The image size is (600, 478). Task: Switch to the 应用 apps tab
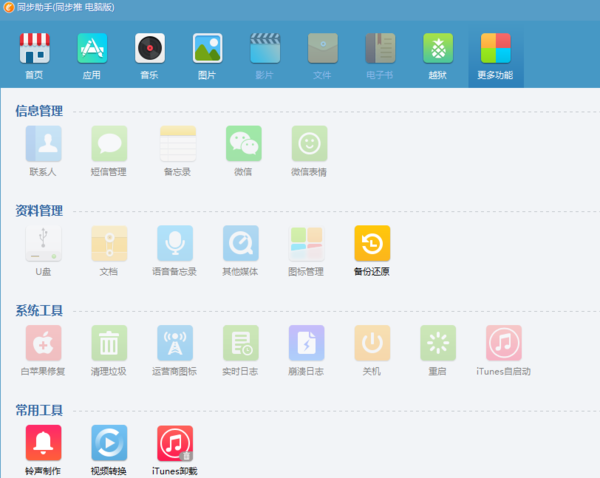[x=92, y=56]
